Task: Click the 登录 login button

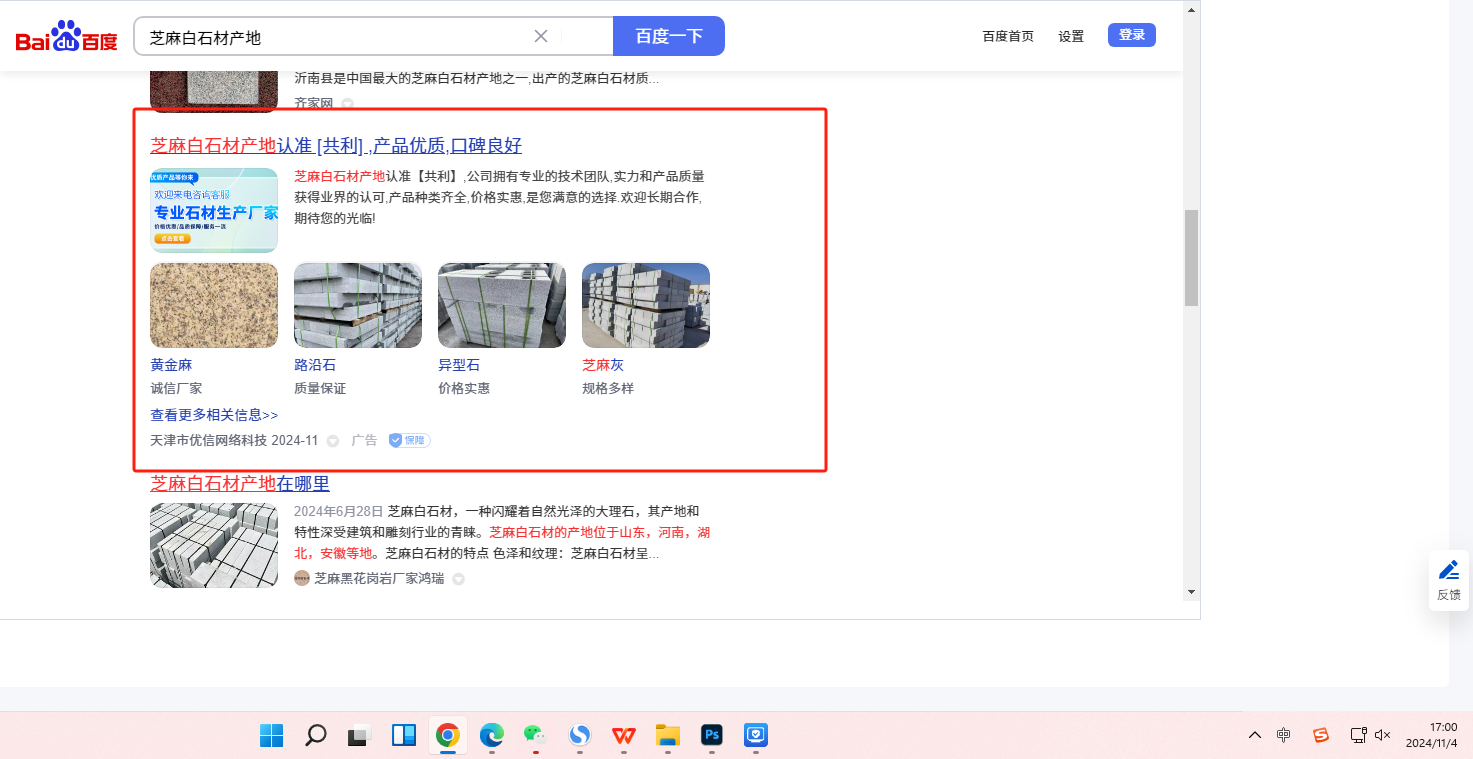Action: (x=1132, y=35)
